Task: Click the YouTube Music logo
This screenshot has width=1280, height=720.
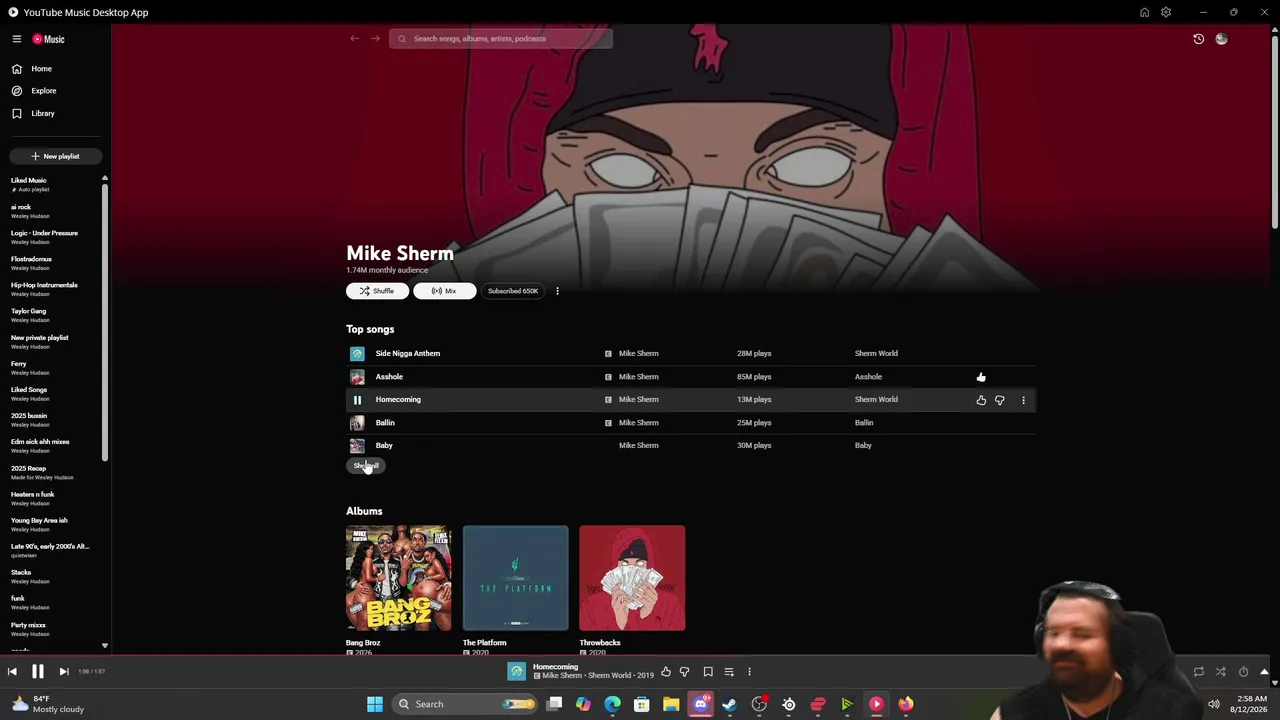Action: pos(48,39)
